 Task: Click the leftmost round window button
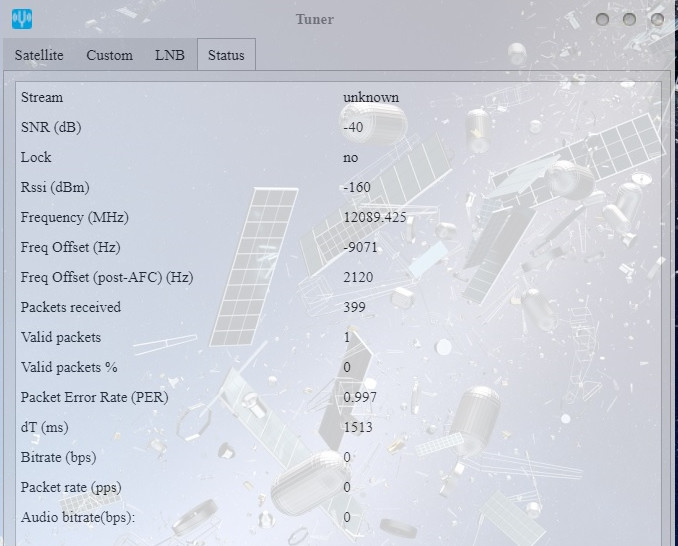(x=602, y=19)
